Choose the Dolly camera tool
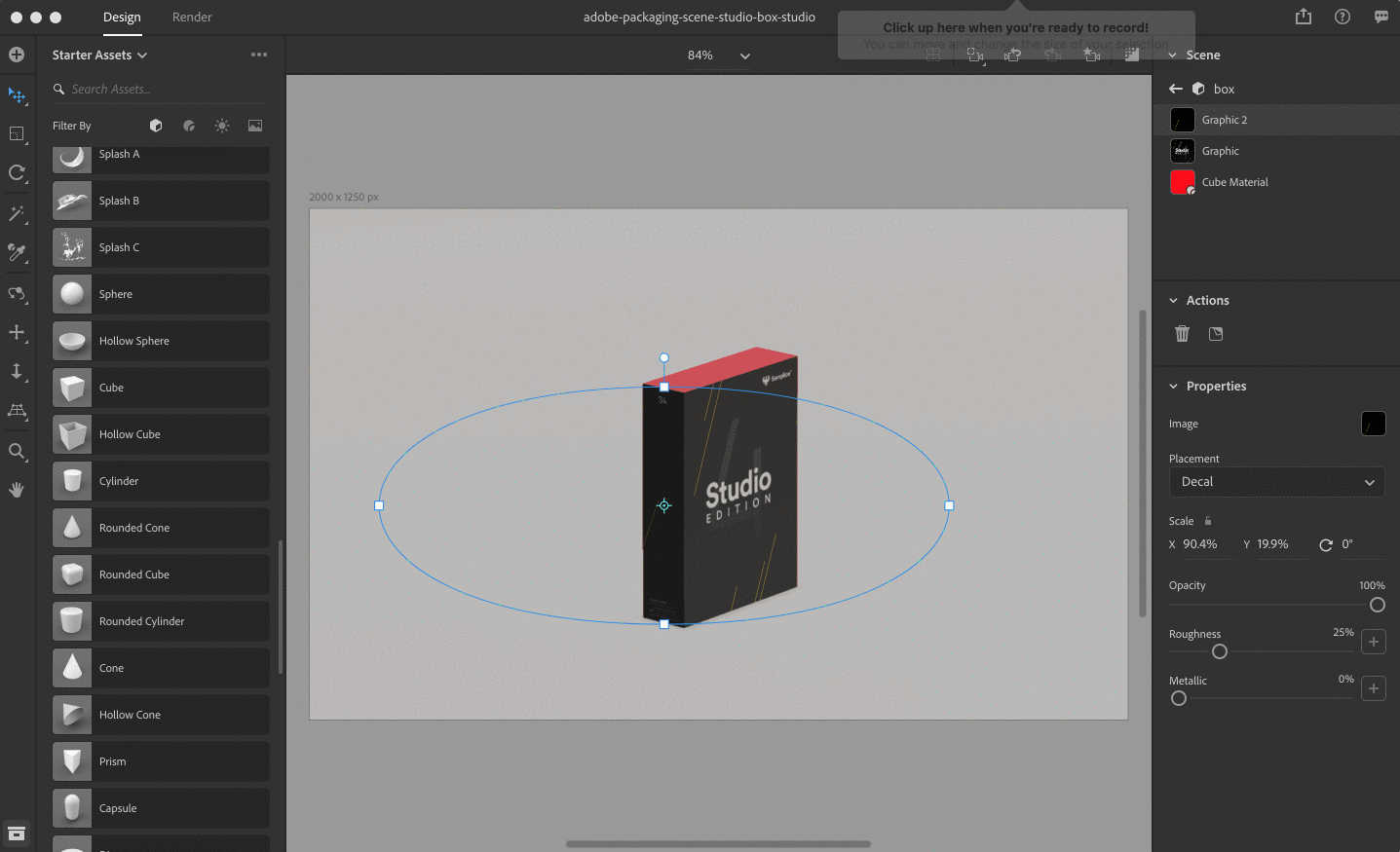This screenshot has width=1400, height=852. (x=17, y=371)
